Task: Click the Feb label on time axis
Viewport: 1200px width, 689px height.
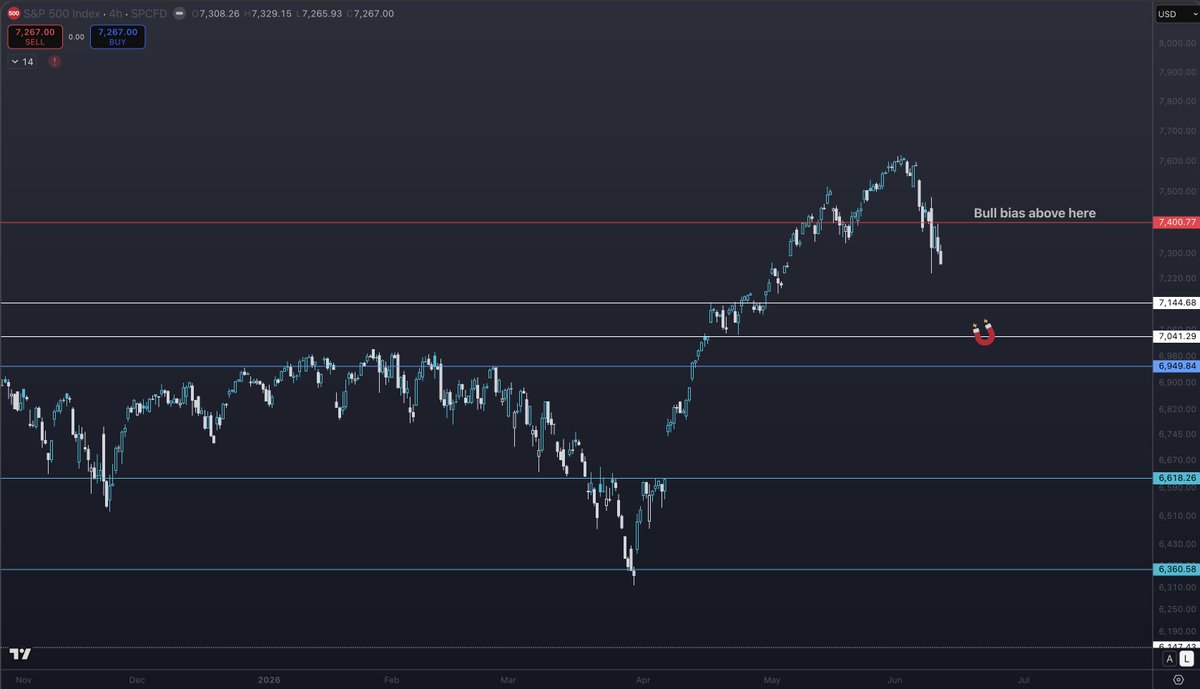Action: point(391,679)
